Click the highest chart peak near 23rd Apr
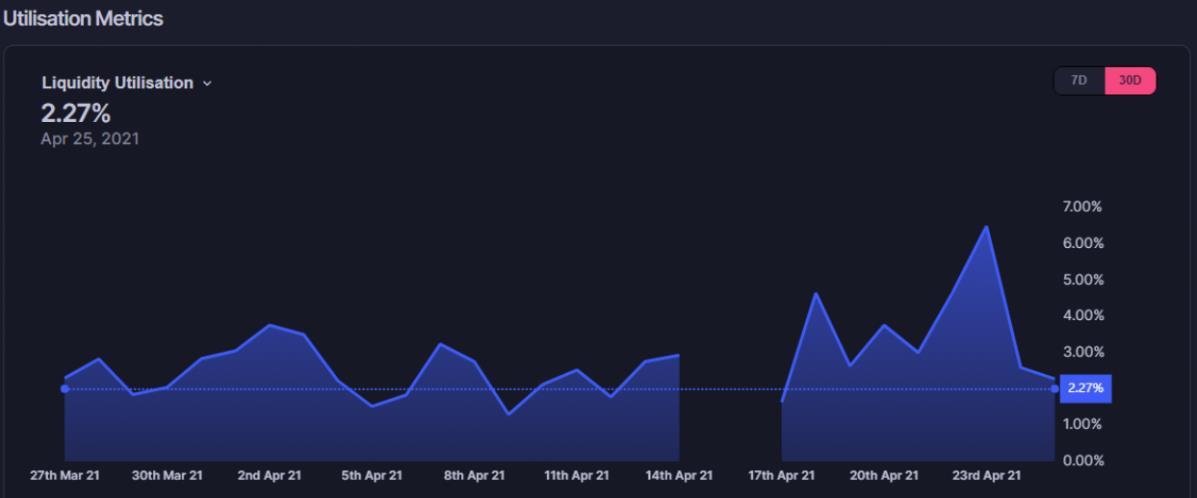The image size is (1197, 498). (x=987, y=227)
